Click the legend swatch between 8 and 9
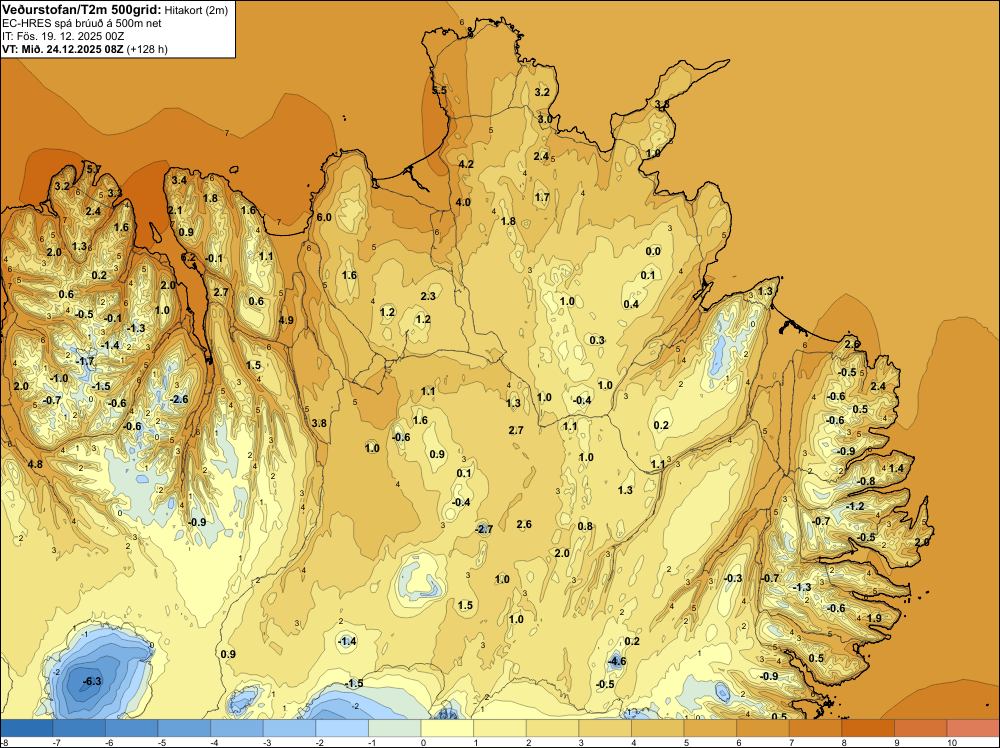The image size is (1000, 748). [x=867, y=728]
